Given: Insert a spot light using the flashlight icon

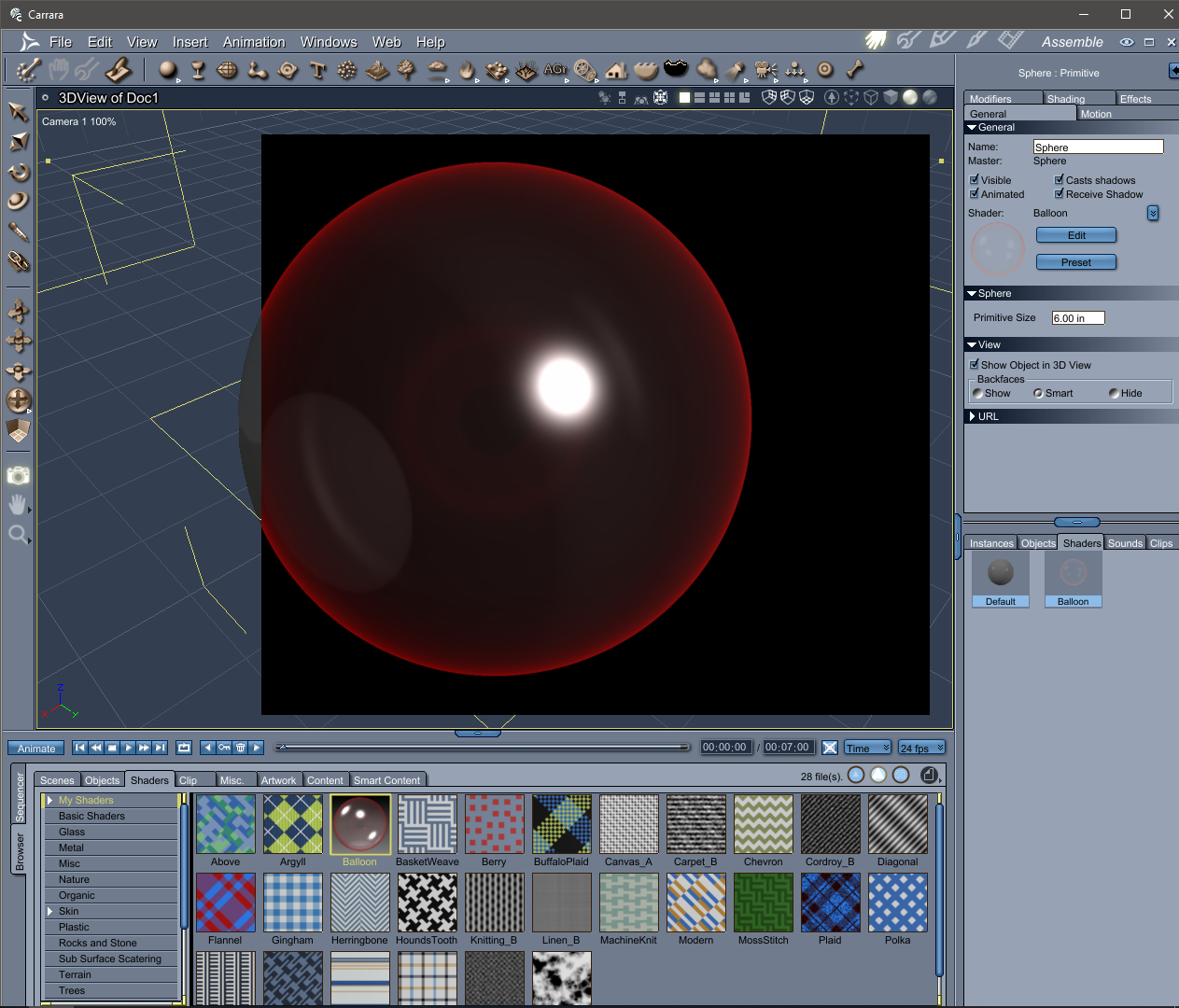Looking at the screenshot, I should pos(736,70).
